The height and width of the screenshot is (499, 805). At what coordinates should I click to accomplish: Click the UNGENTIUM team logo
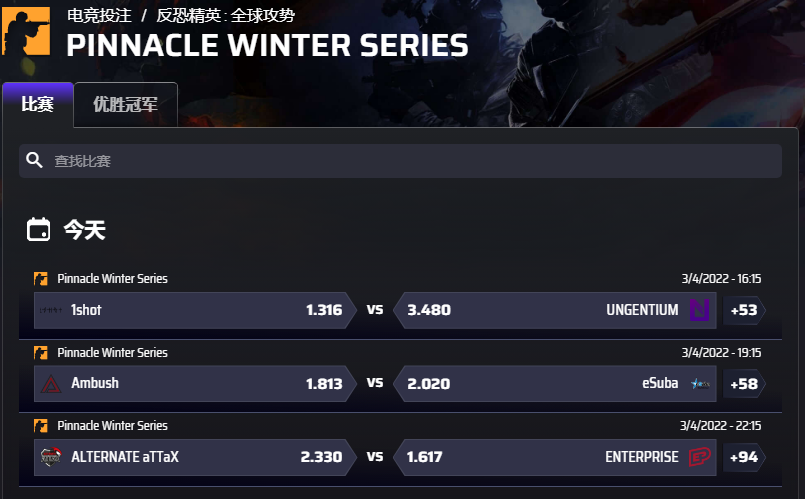click(699, 310)
